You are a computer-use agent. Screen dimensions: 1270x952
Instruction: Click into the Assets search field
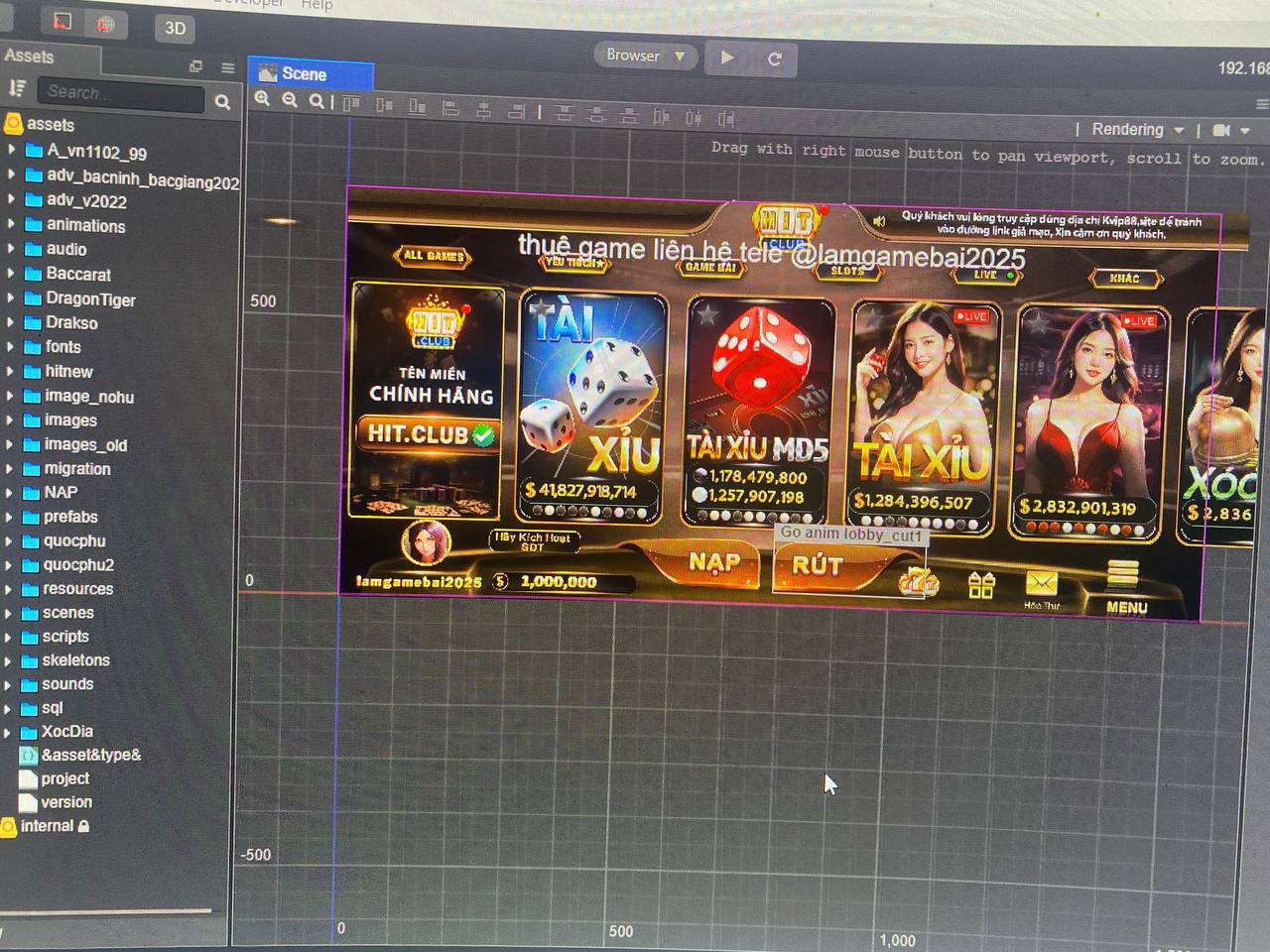pyautogui.click(x=121, y=93)
